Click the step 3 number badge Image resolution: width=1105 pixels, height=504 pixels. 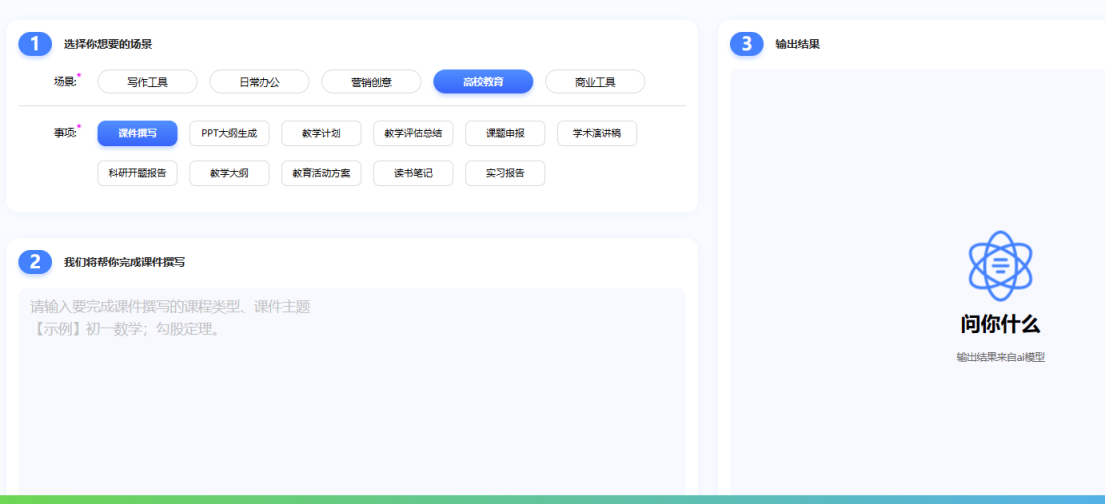click(746, 44)
